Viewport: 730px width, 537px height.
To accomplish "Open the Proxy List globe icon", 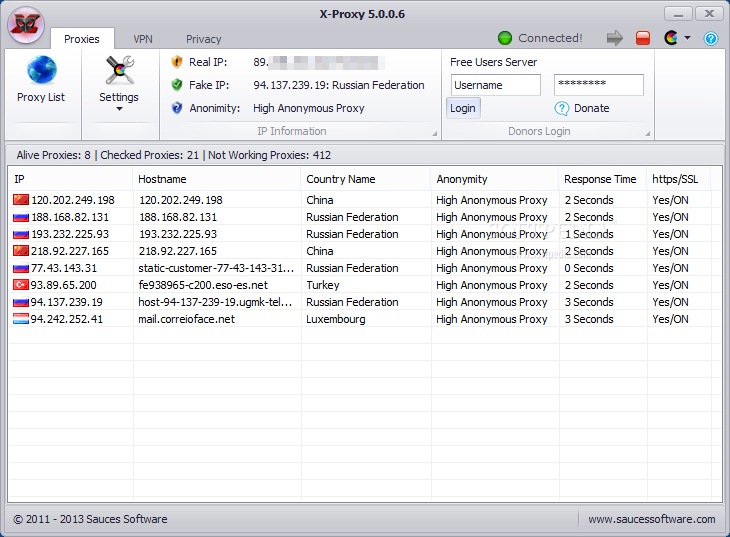I will click(42, 70).
